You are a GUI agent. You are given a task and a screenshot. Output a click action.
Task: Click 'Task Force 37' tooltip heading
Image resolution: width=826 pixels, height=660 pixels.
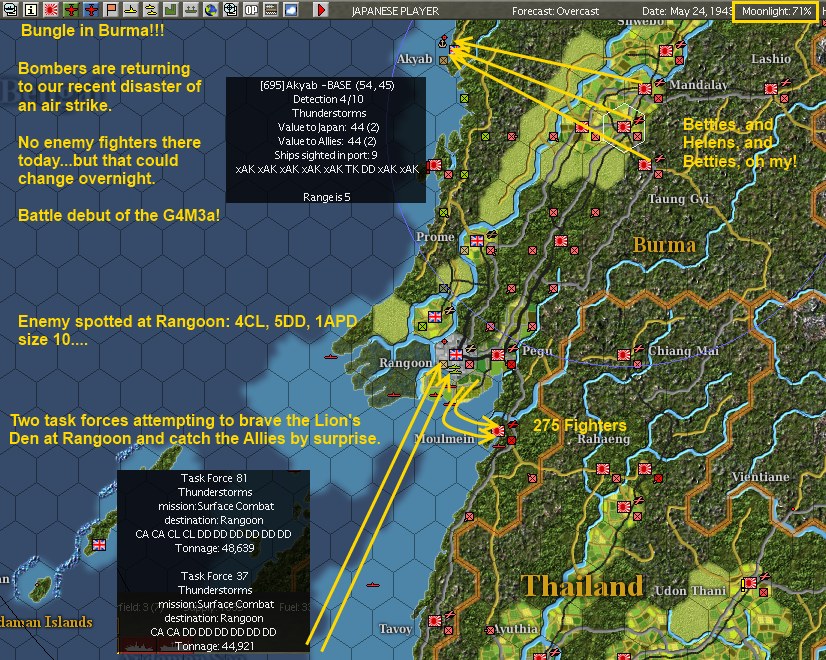214,576
